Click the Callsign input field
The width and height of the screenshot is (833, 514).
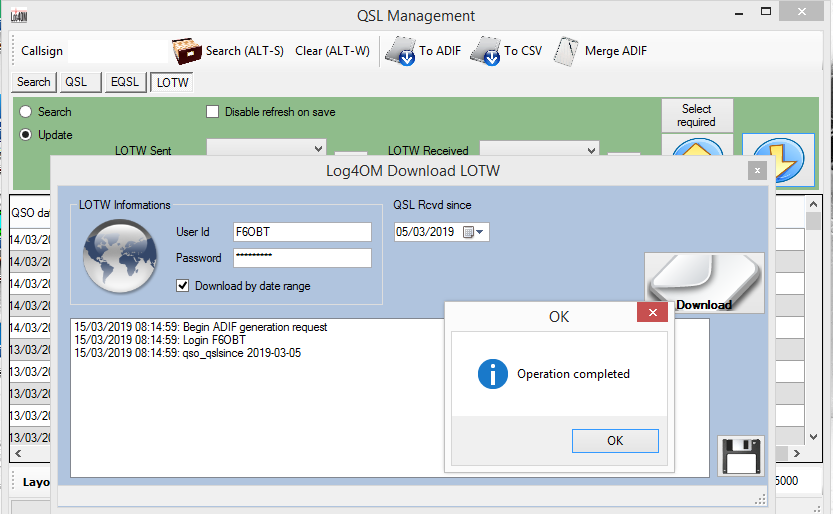118,52
